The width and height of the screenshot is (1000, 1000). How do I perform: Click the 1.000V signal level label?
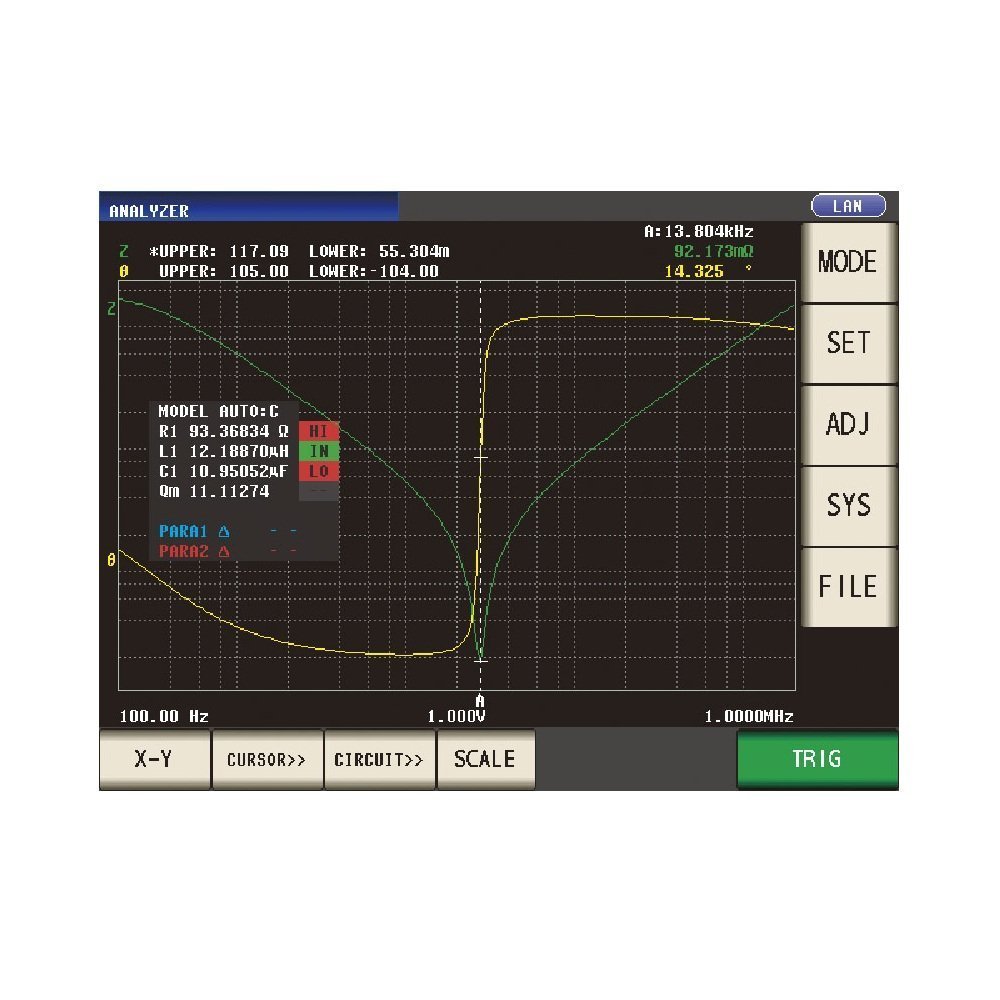pyautogui.click(x=456, y=717)
